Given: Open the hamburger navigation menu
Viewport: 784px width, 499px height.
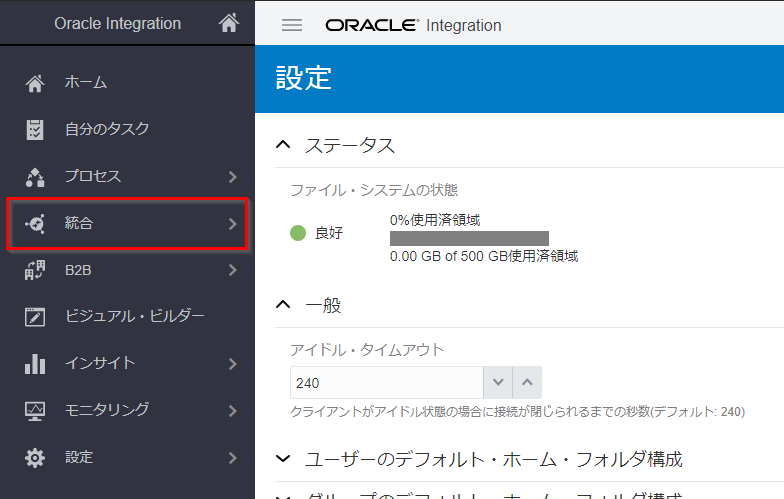Looking at the screenshot, I should [292, 25].
